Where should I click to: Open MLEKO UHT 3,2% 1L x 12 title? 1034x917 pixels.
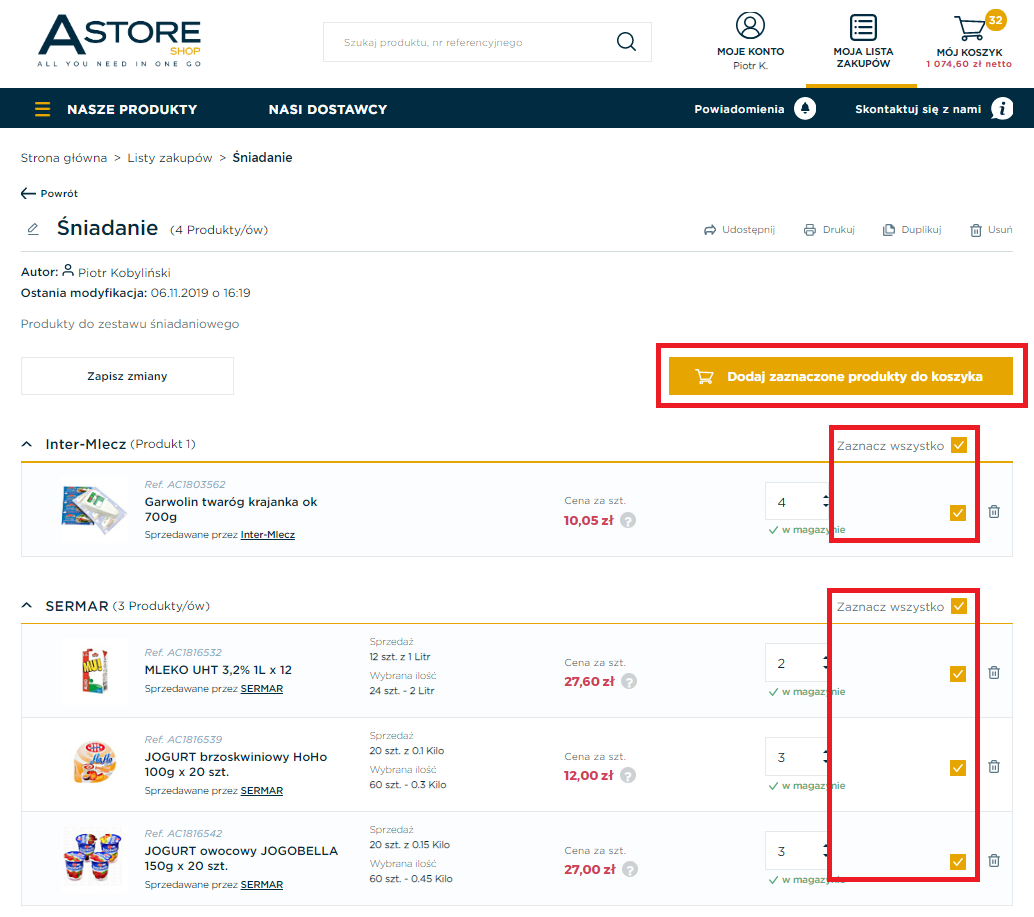[x=218, y=670]
